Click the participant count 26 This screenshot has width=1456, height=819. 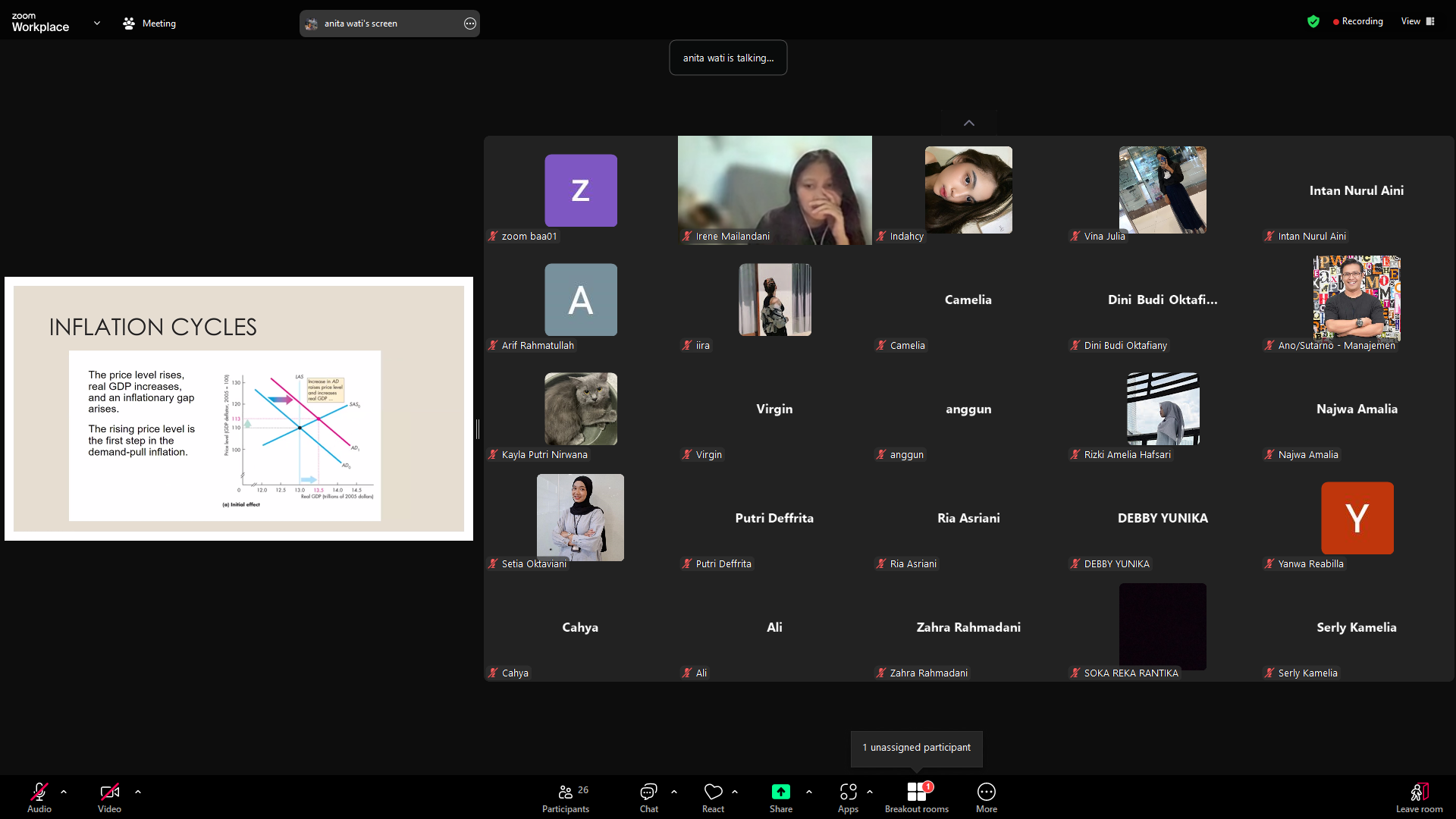click(x=583, y=789)
